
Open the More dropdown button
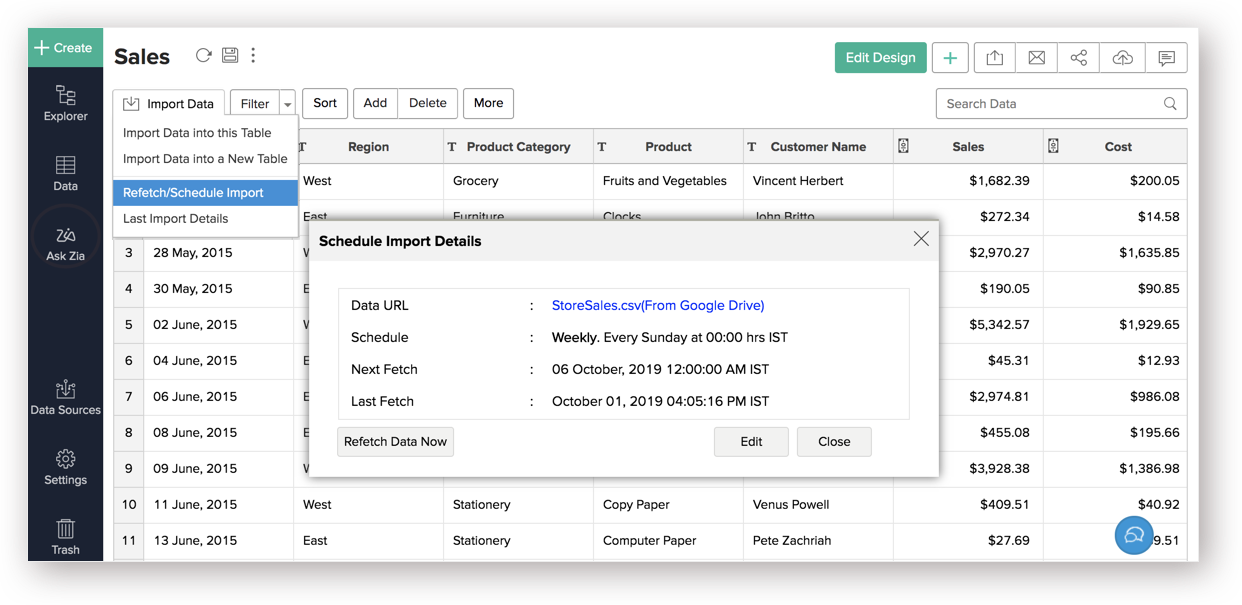click(488, 103)
